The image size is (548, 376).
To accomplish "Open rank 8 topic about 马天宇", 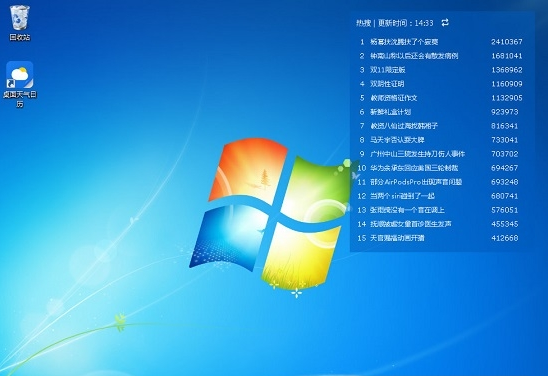I will pyautogui.click(x=397, y=140).
